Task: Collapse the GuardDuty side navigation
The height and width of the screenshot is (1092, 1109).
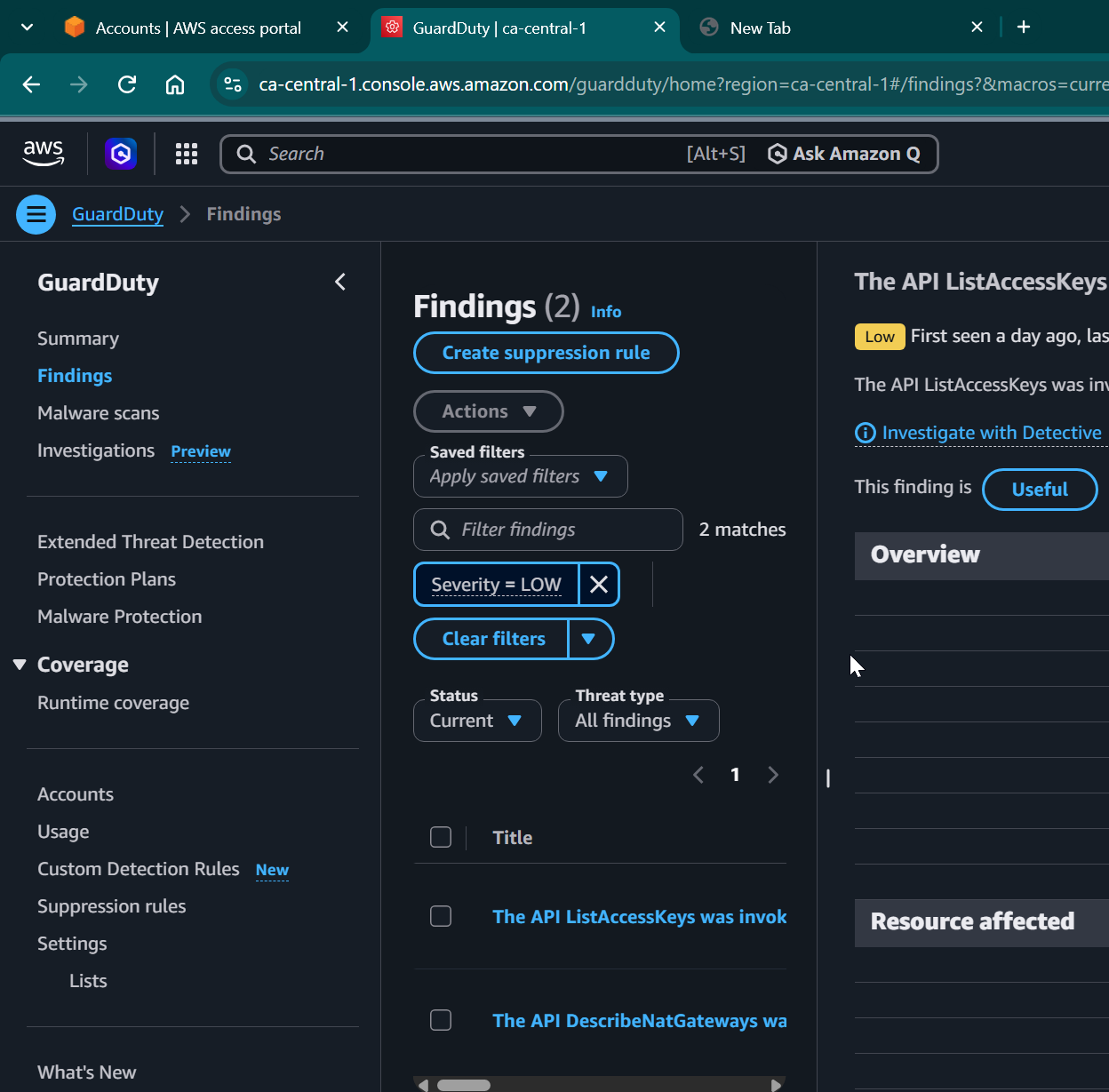Action: [340, 283]
